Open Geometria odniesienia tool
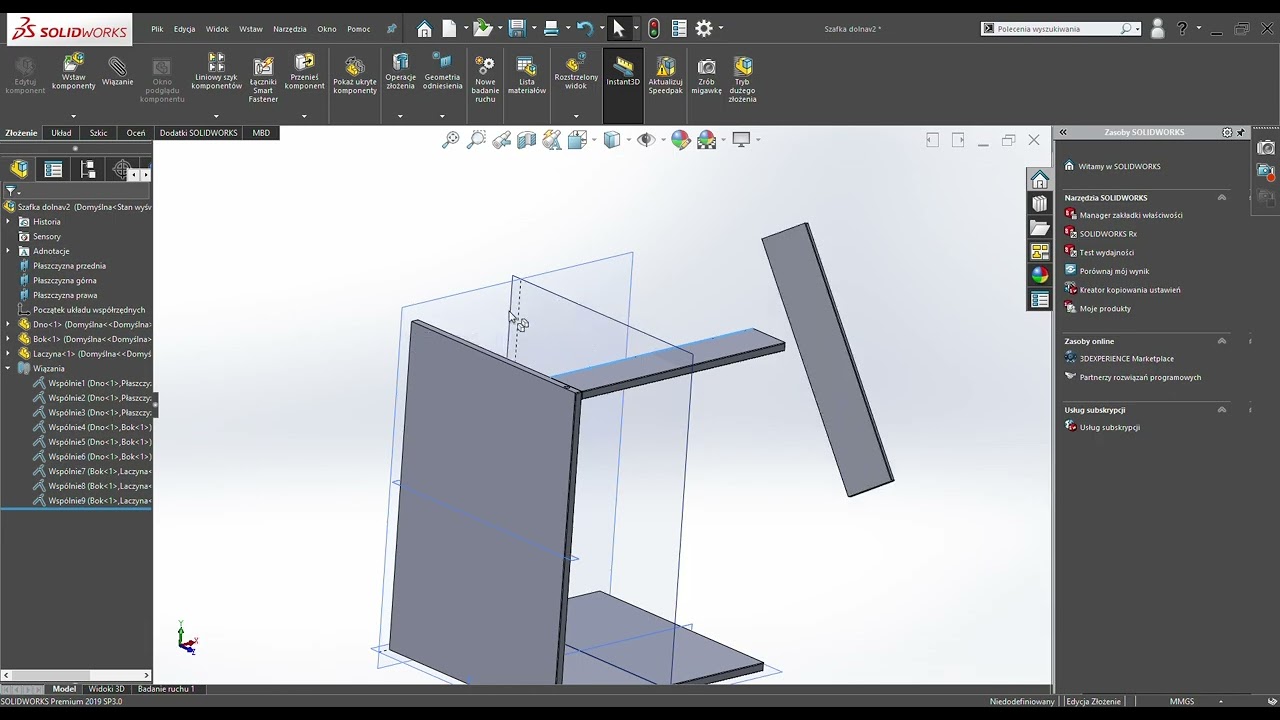Viewport: 1280px width, 720px height. coord(442,72)
